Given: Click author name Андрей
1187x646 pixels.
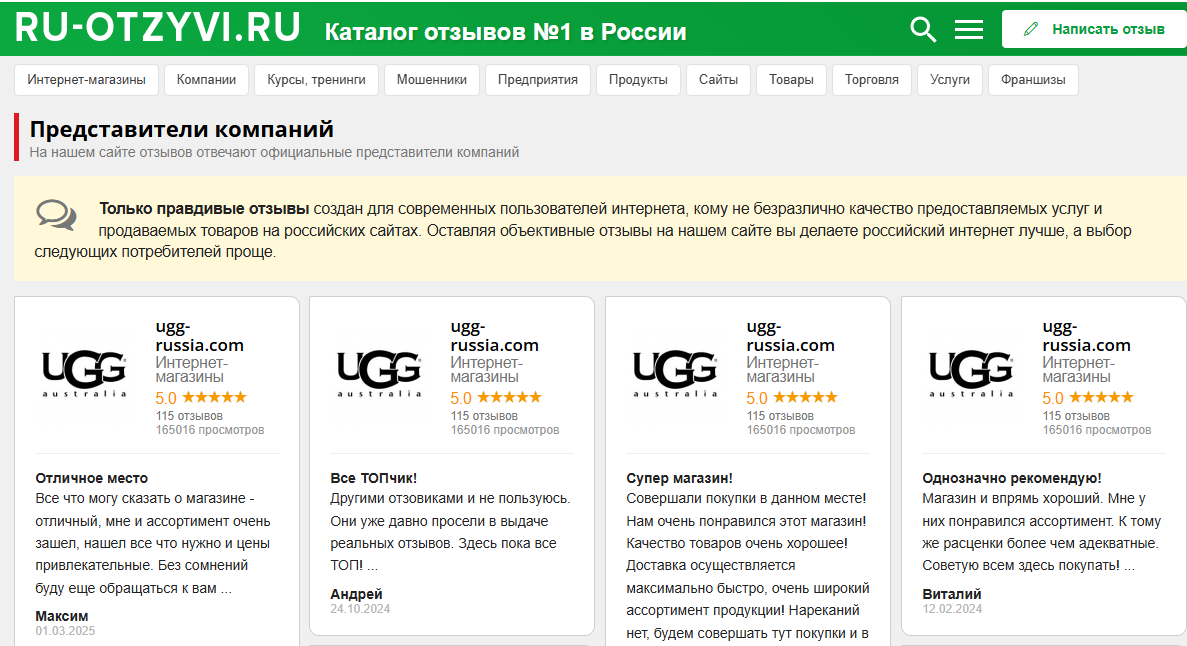Looking at the screenshot, I should 357,594.
